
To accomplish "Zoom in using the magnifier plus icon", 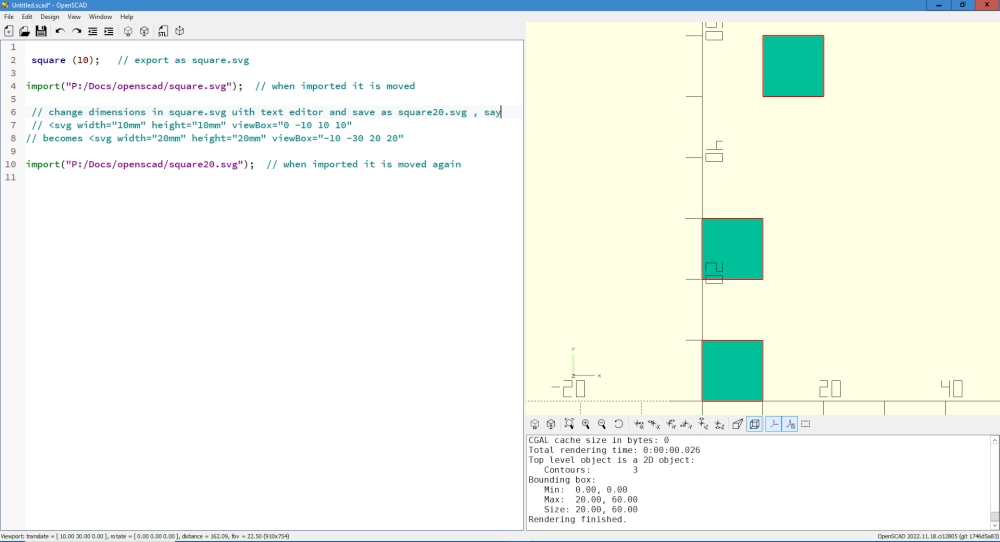I will tap(586, 424).
